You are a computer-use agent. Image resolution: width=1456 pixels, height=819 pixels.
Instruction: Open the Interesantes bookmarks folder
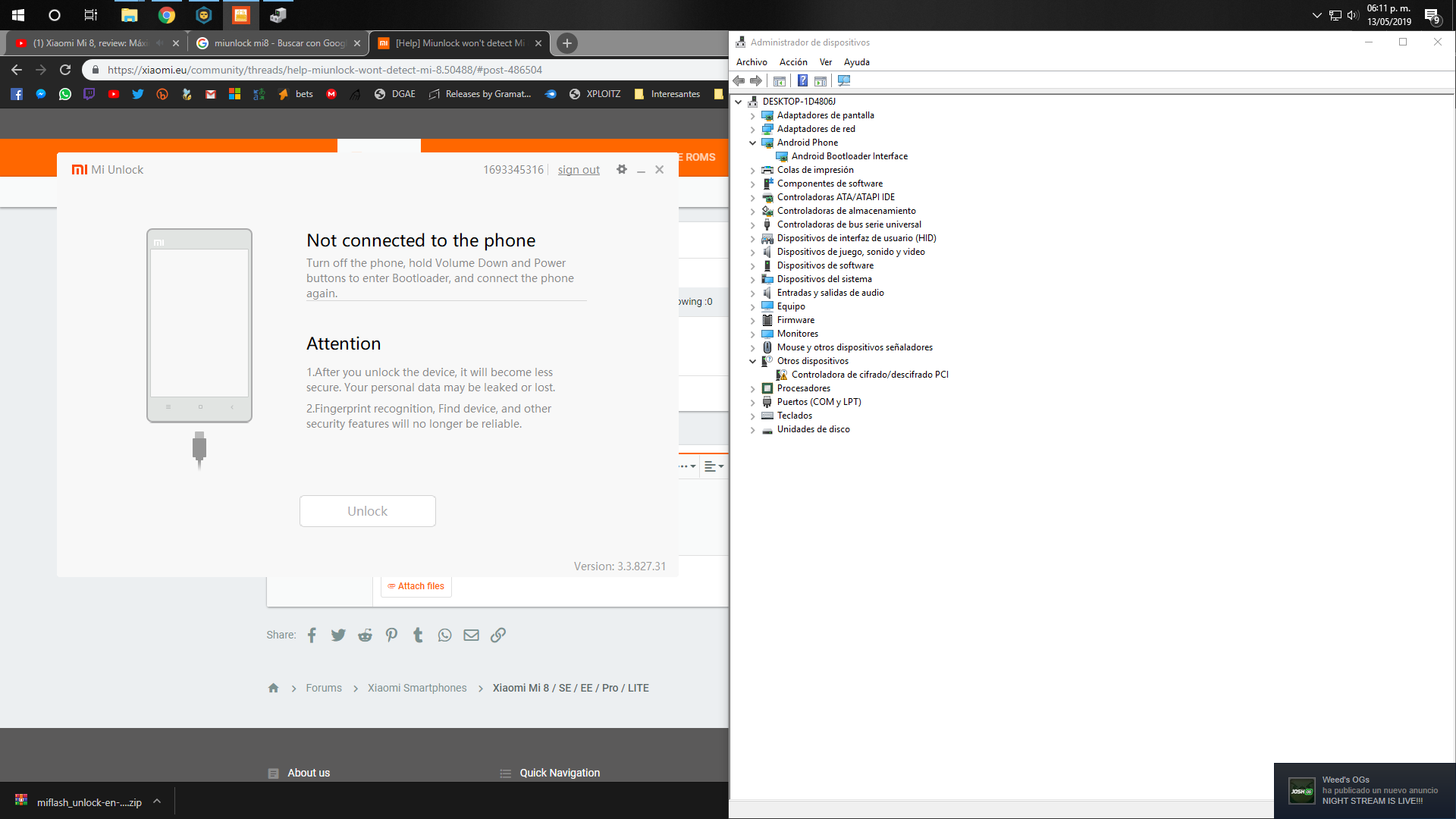(x=667, y=94)
